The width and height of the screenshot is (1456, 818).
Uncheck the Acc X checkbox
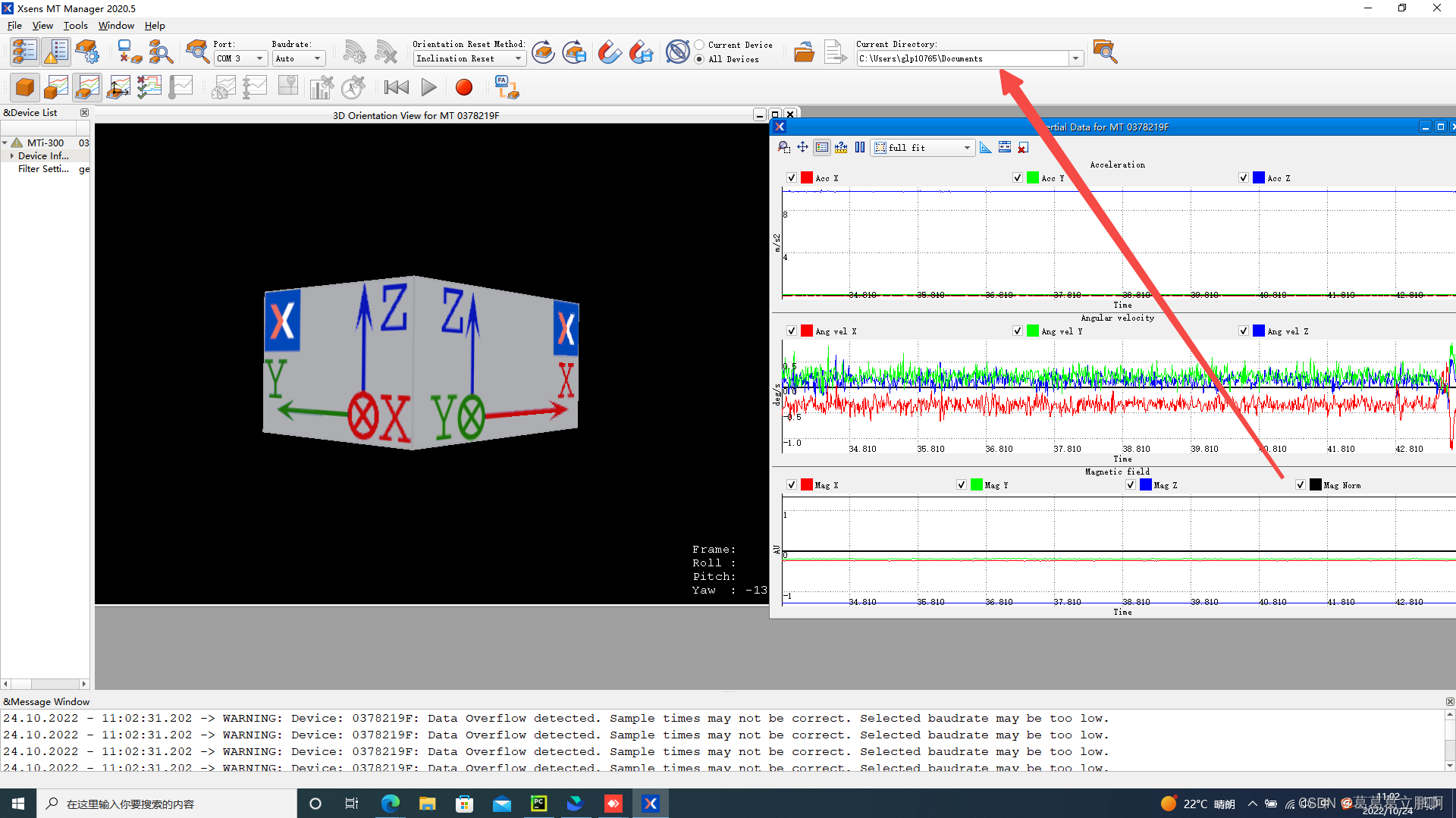point(792,177)
